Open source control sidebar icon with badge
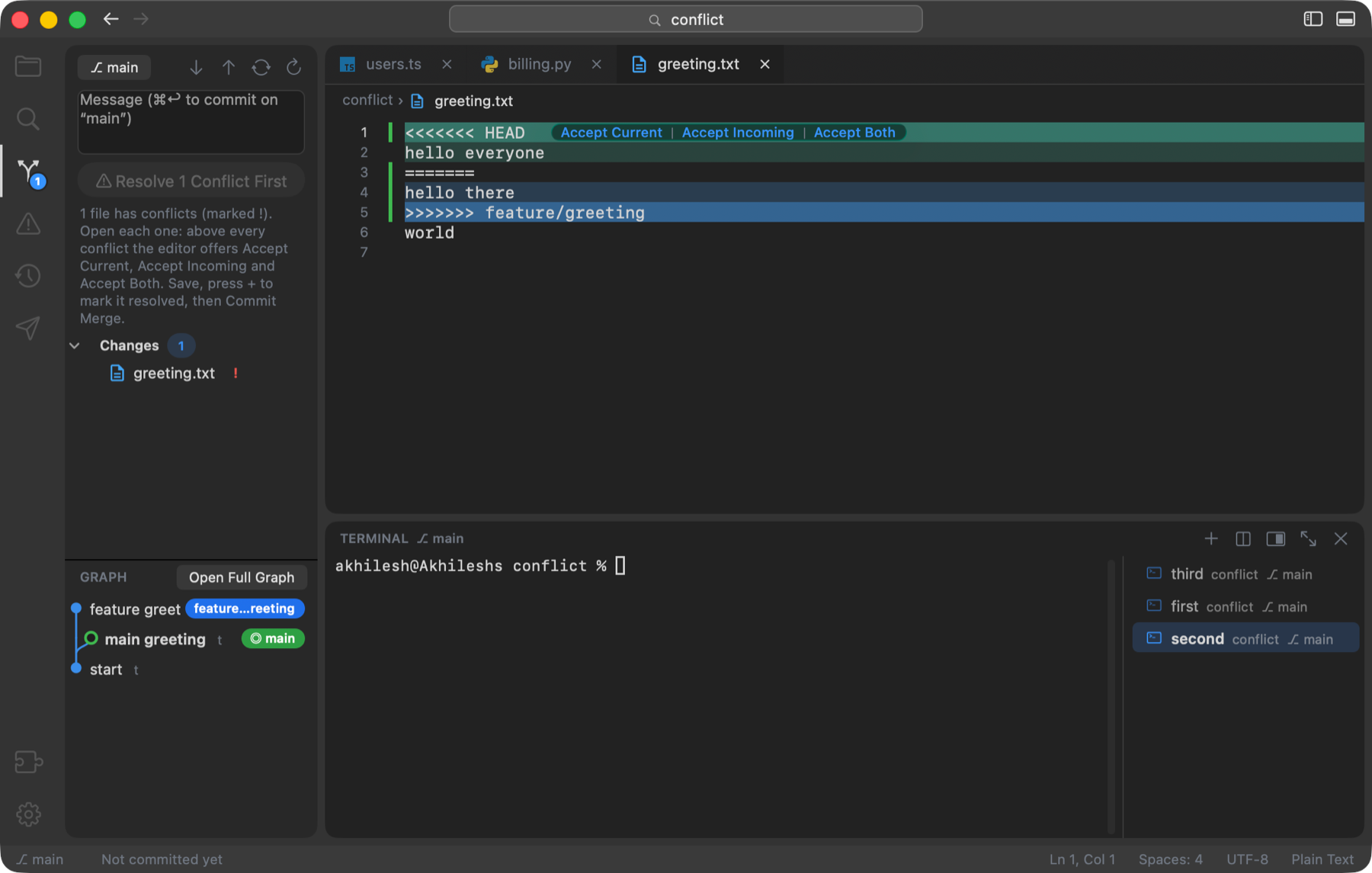 tap(29, 172)
